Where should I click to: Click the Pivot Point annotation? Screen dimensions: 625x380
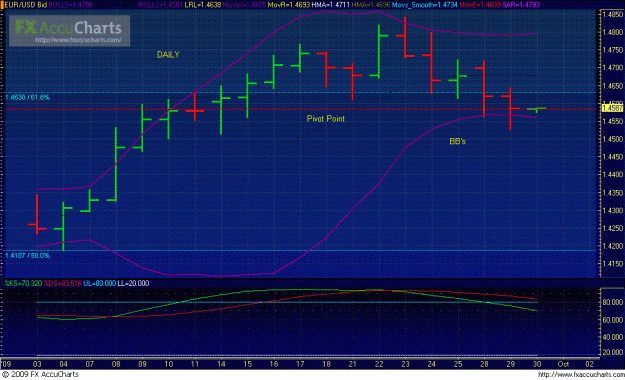click(326, 118)
